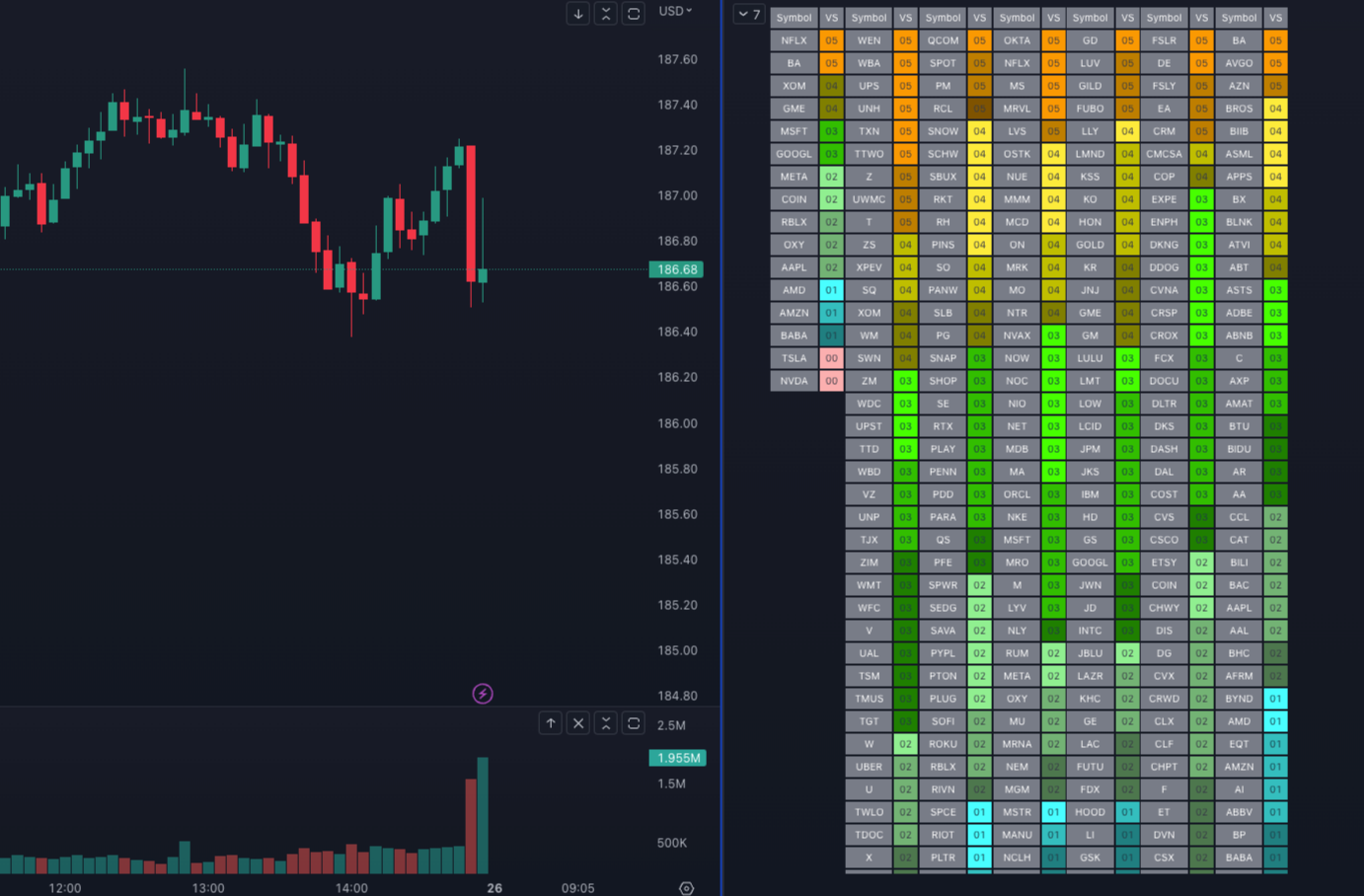
Task: Open chart settings hexagon gear icon
Action: [x=687, y=888]
